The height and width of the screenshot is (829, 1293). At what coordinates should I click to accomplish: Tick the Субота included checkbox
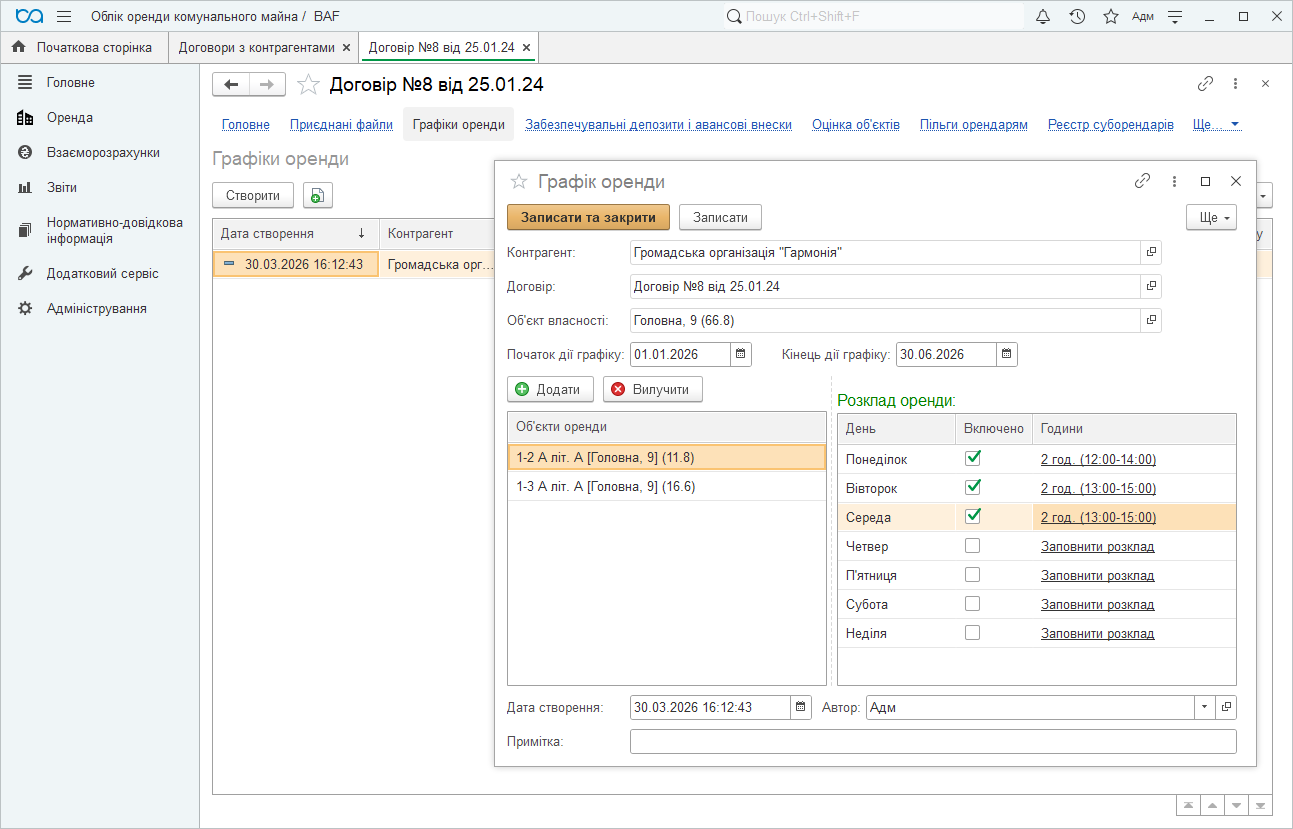coord(972,604)
